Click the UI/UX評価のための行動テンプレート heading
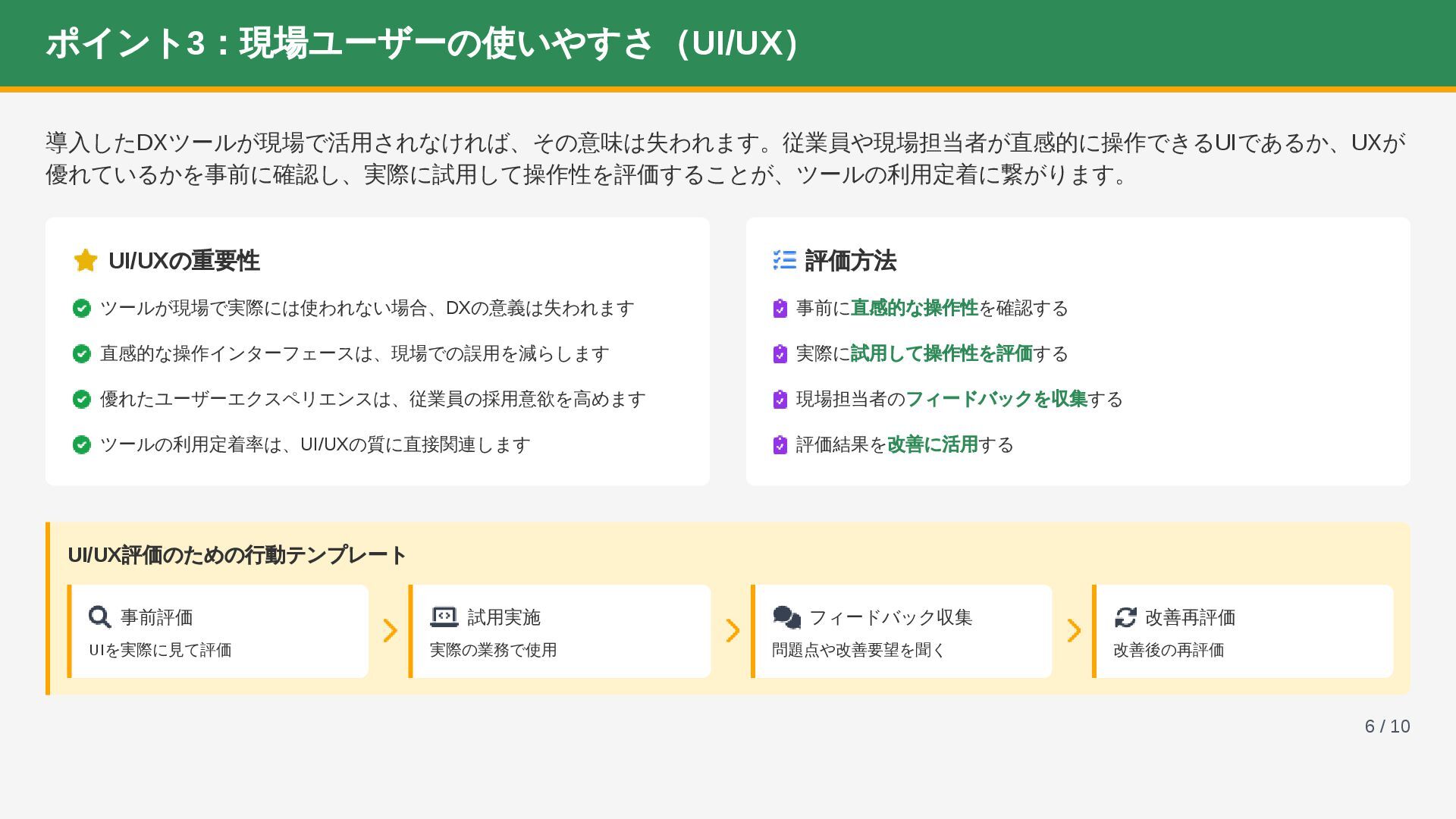 point(237,555)
